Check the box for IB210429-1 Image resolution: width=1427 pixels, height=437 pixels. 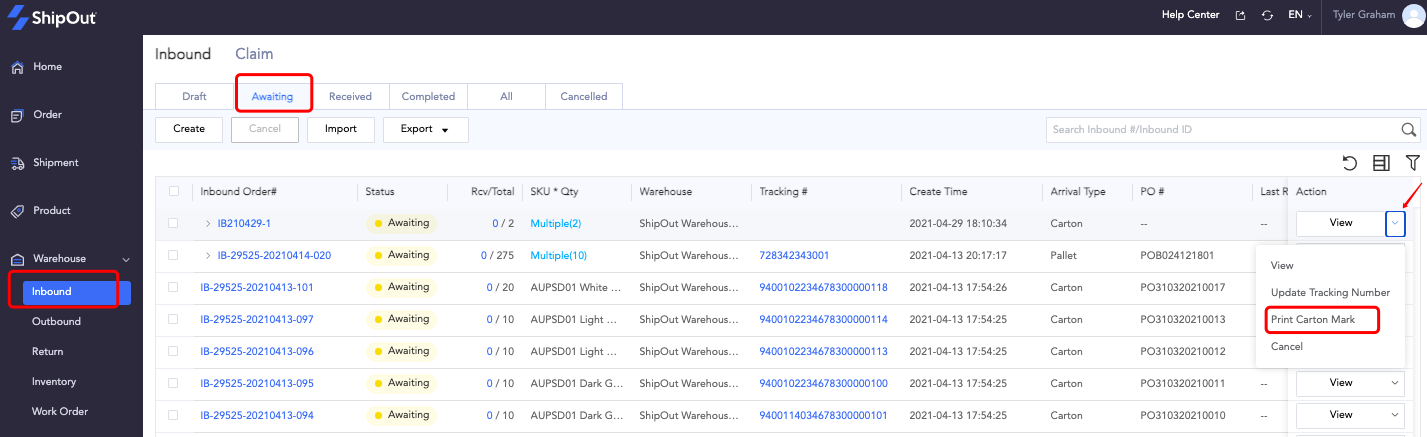(174, 223)
